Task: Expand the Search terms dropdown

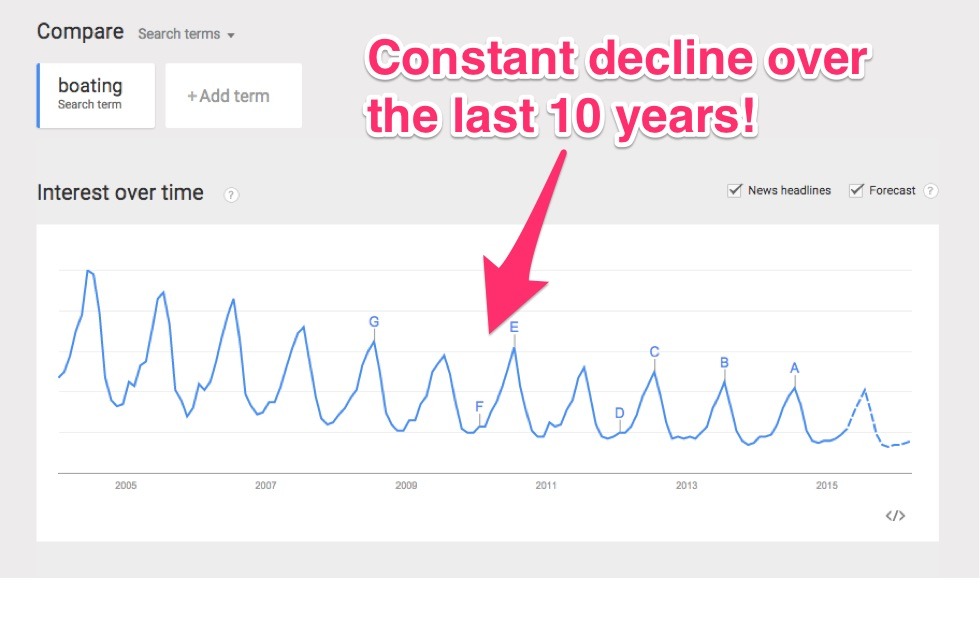Action: click(x=186, y=34)
